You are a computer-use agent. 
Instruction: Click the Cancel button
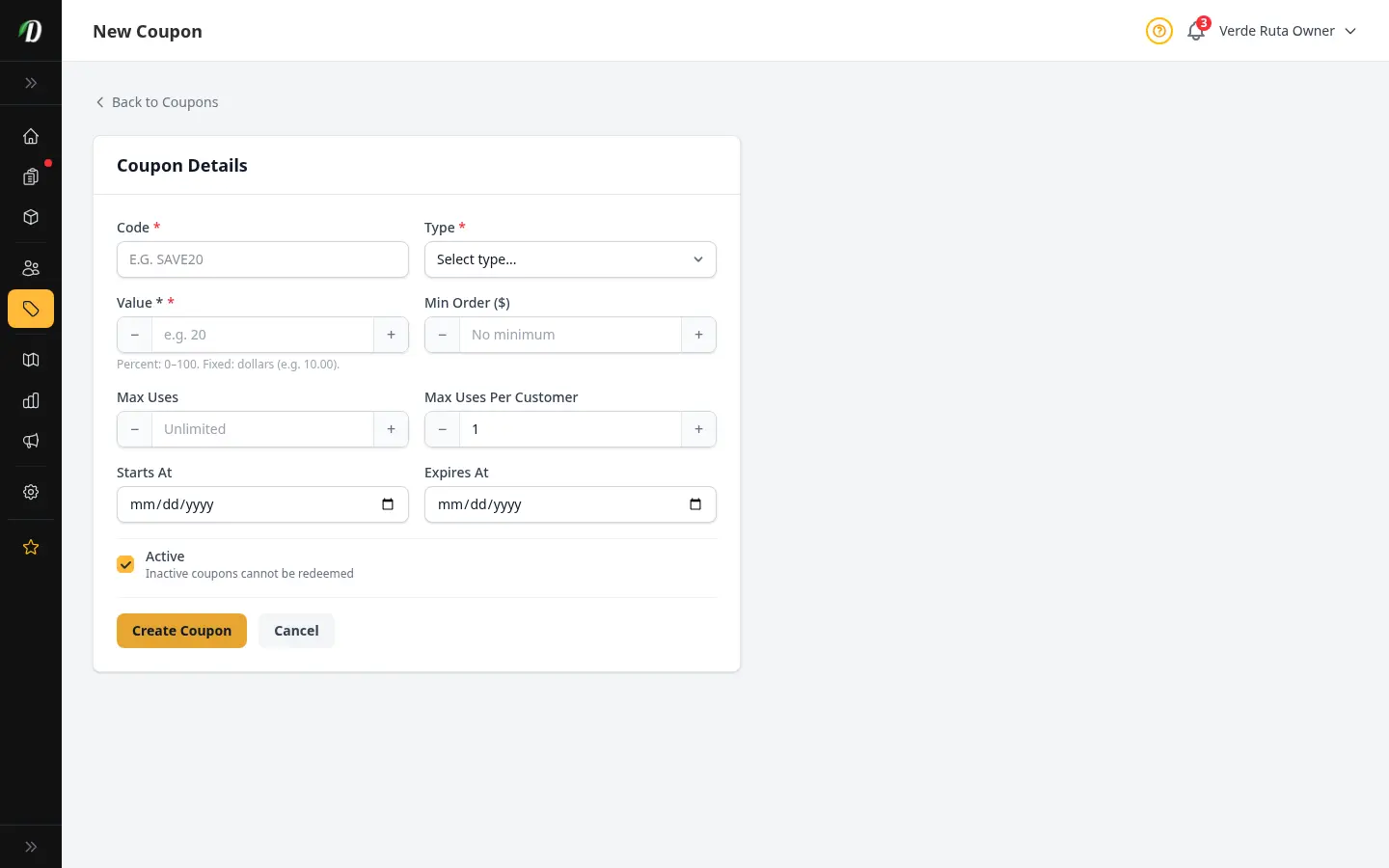(x=296, y=631)
